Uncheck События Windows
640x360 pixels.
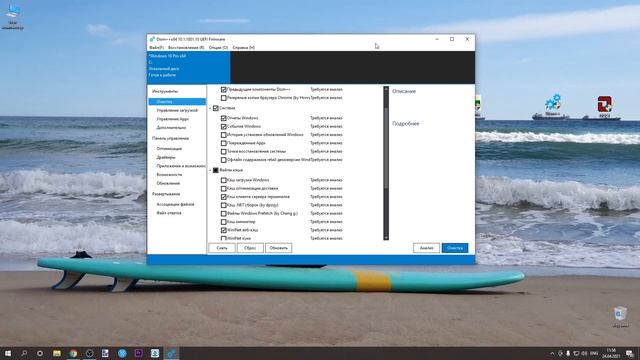point(223,127)
